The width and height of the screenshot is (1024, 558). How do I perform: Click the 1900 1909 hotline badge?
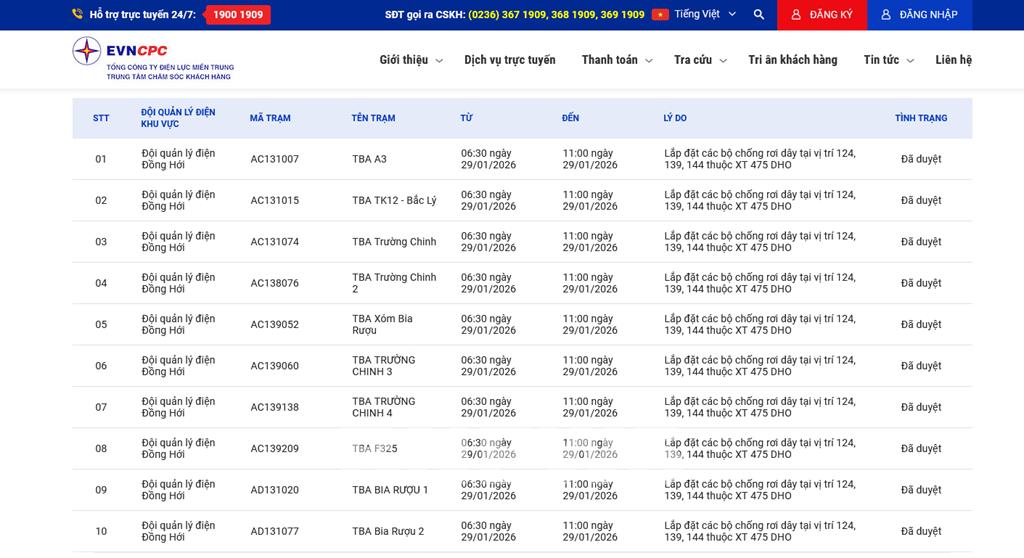tap(238, 15)
